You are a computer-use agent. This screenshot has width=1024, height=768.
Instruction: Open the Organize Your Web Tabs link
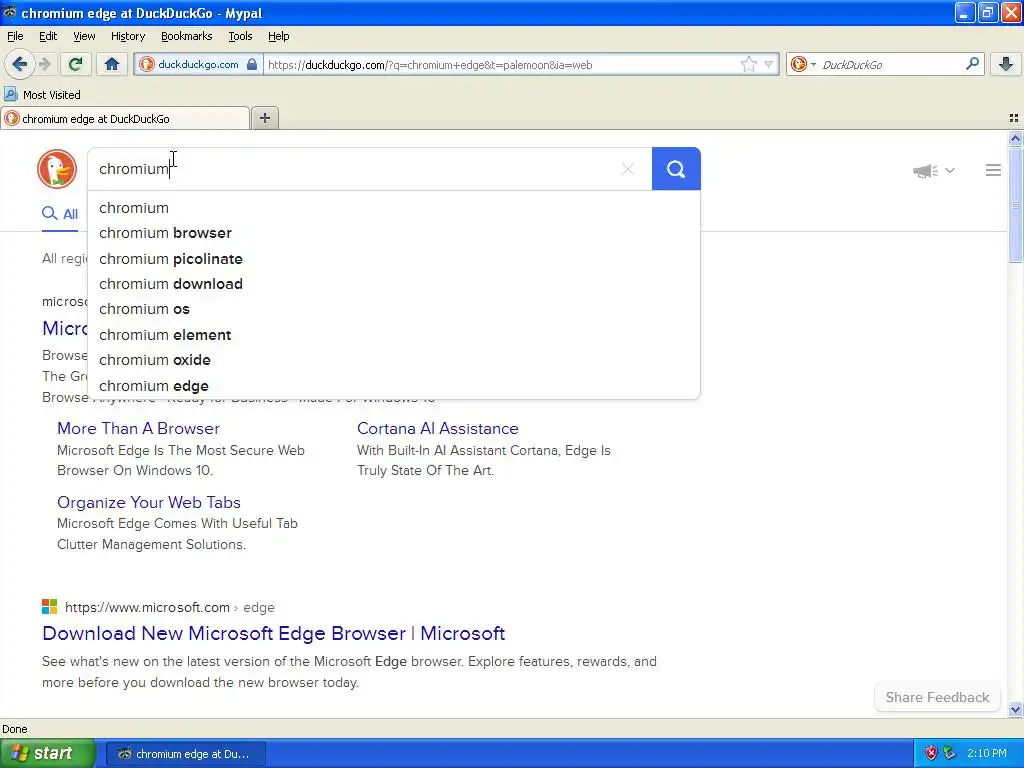click(x=149, y=502)
